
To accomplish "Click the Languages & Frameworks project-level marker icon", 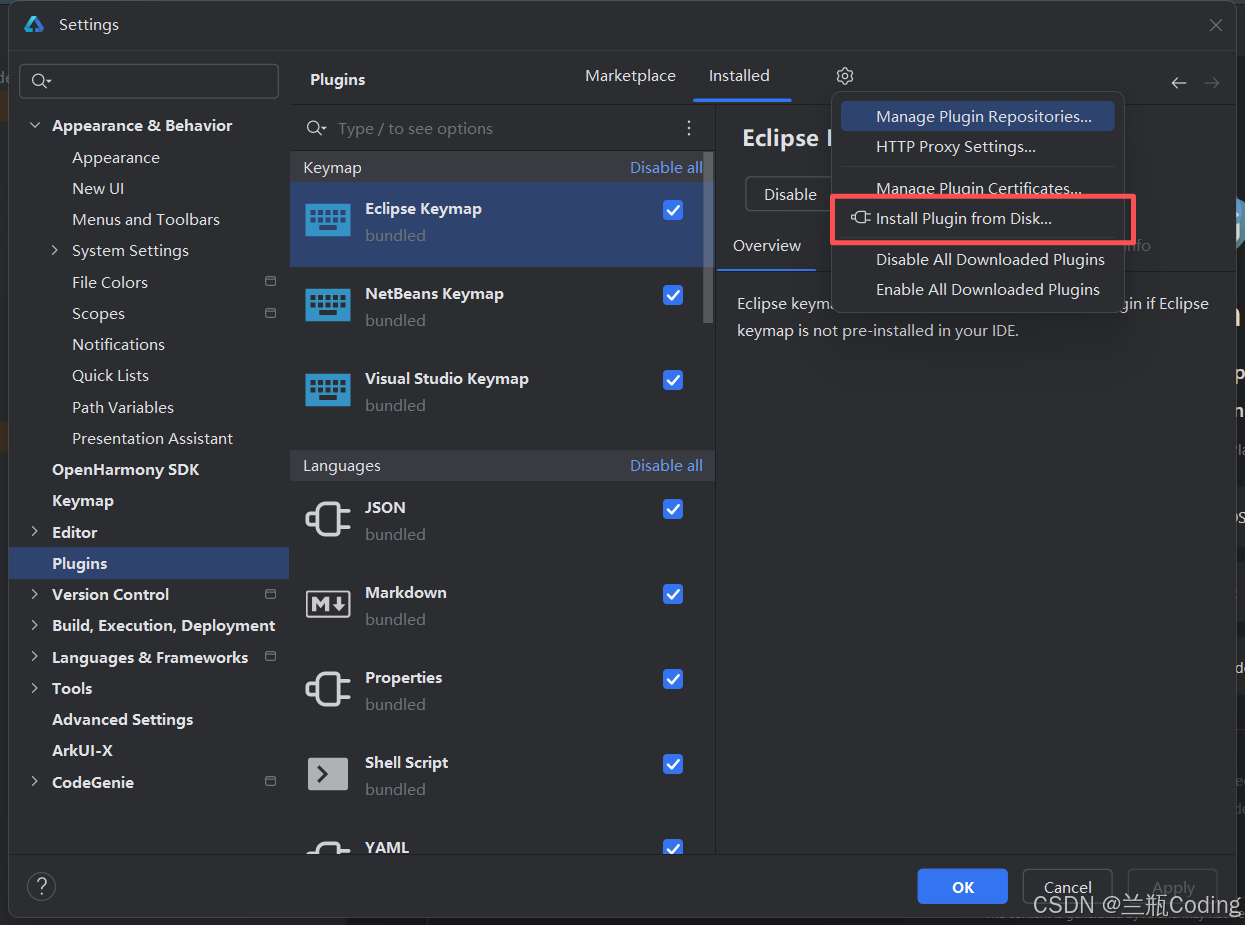I will [270, 657].
